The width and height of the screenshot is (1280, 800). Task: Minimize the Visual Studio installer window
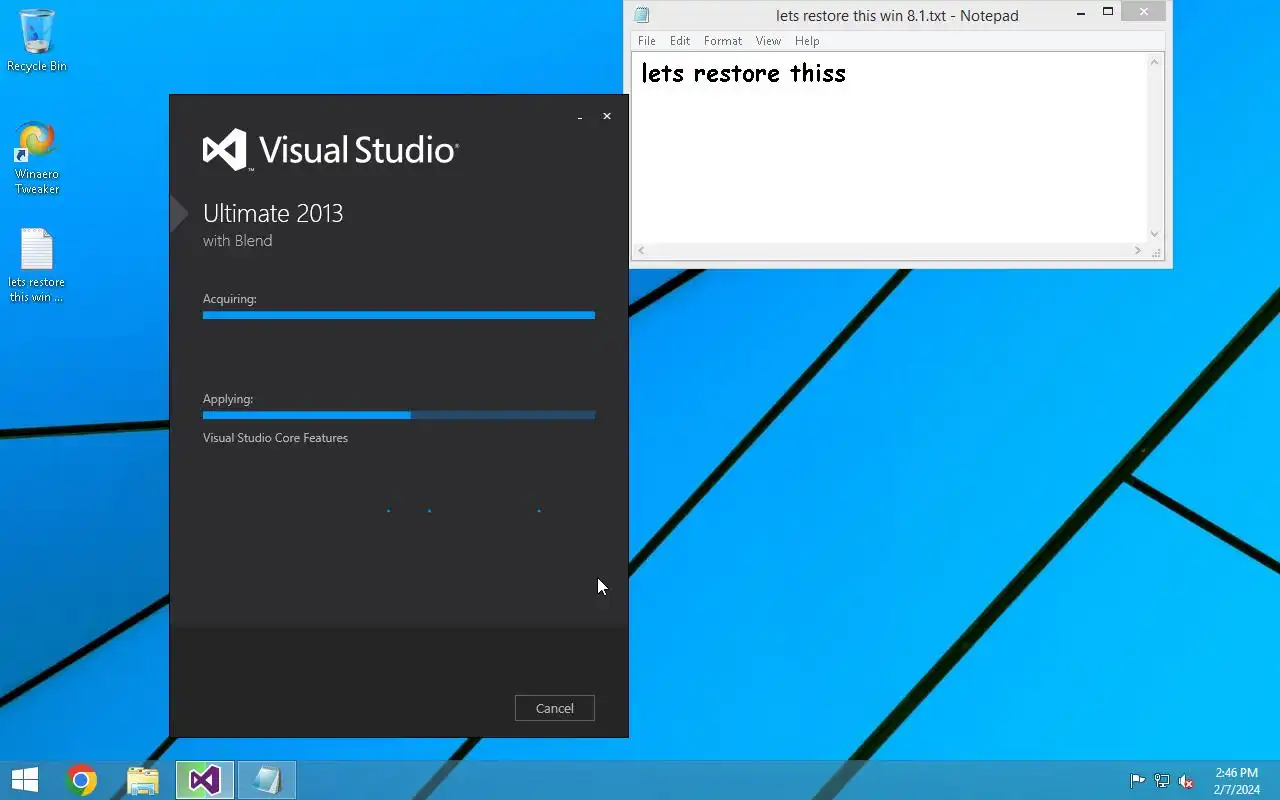click(580, 117)
